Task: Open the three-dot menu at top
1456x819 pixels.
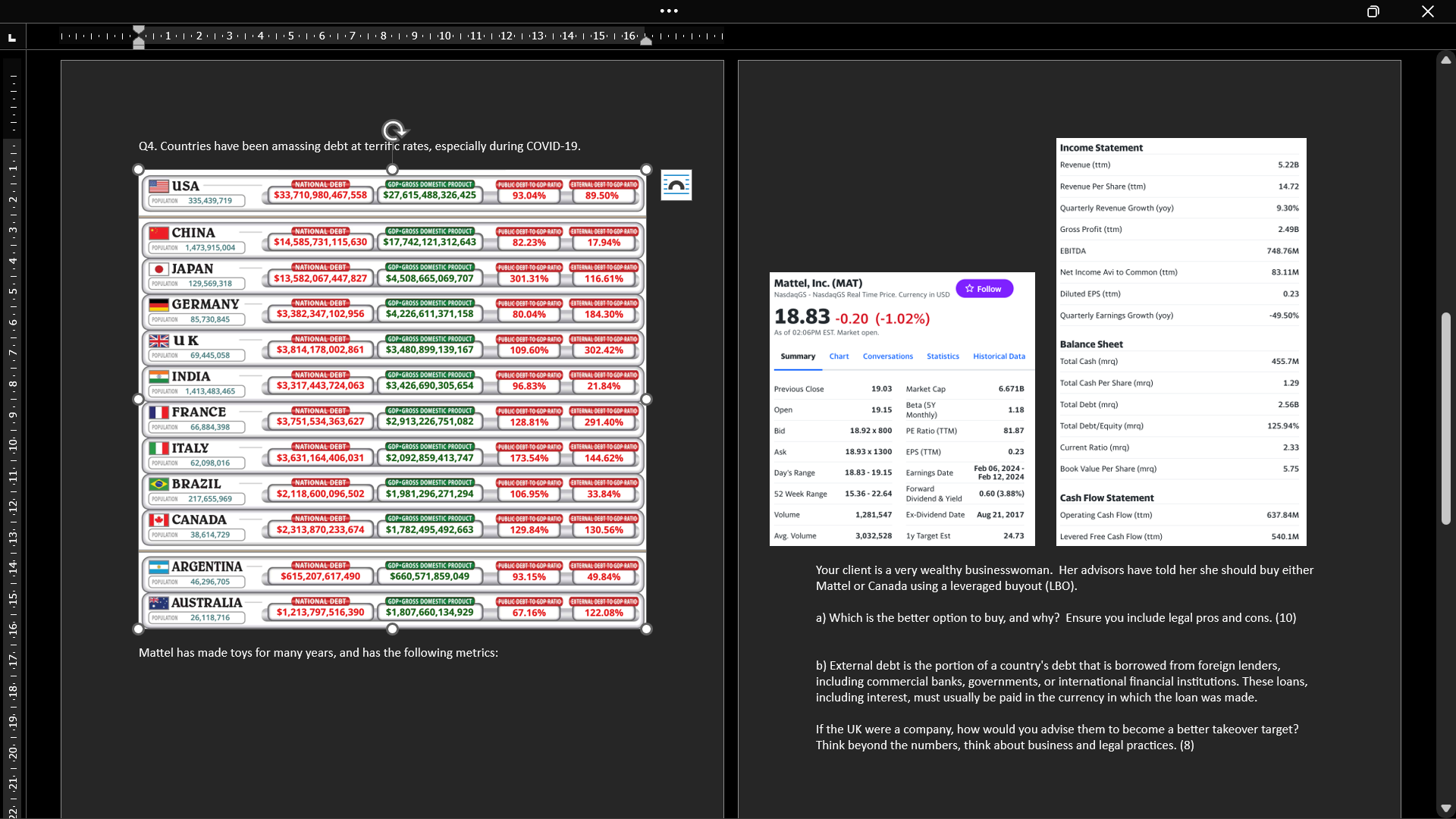Action: [669, 11]
